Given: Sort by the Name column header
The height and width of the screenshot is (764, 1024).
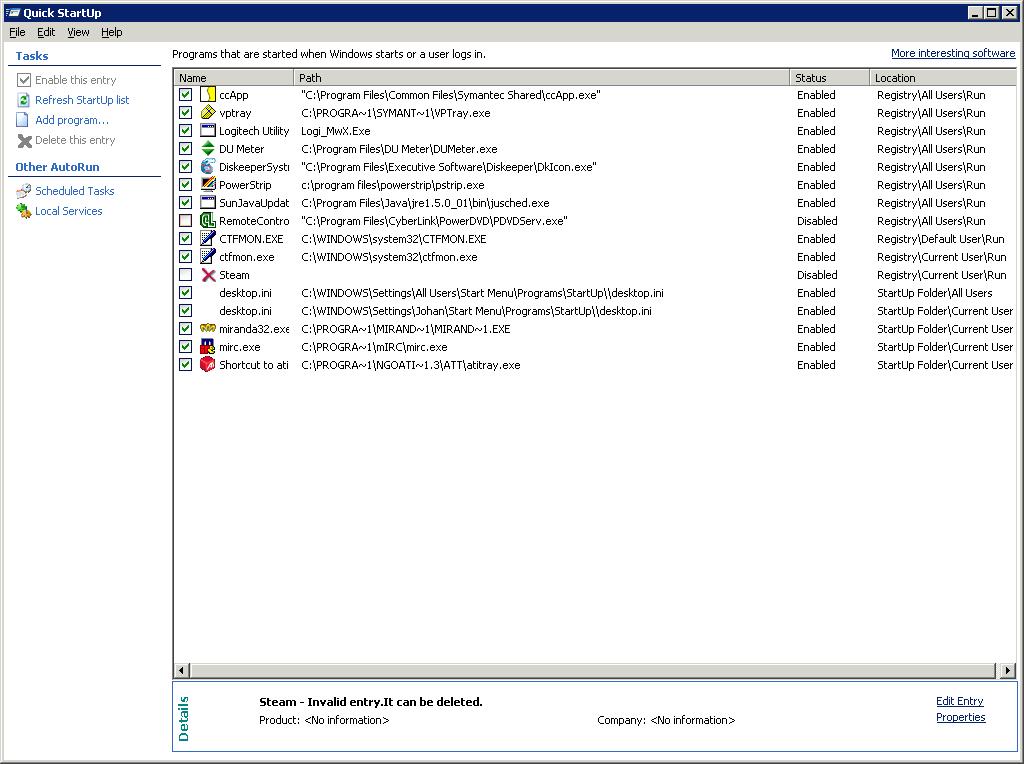Looking at the screenshot, I should point(234,78).
